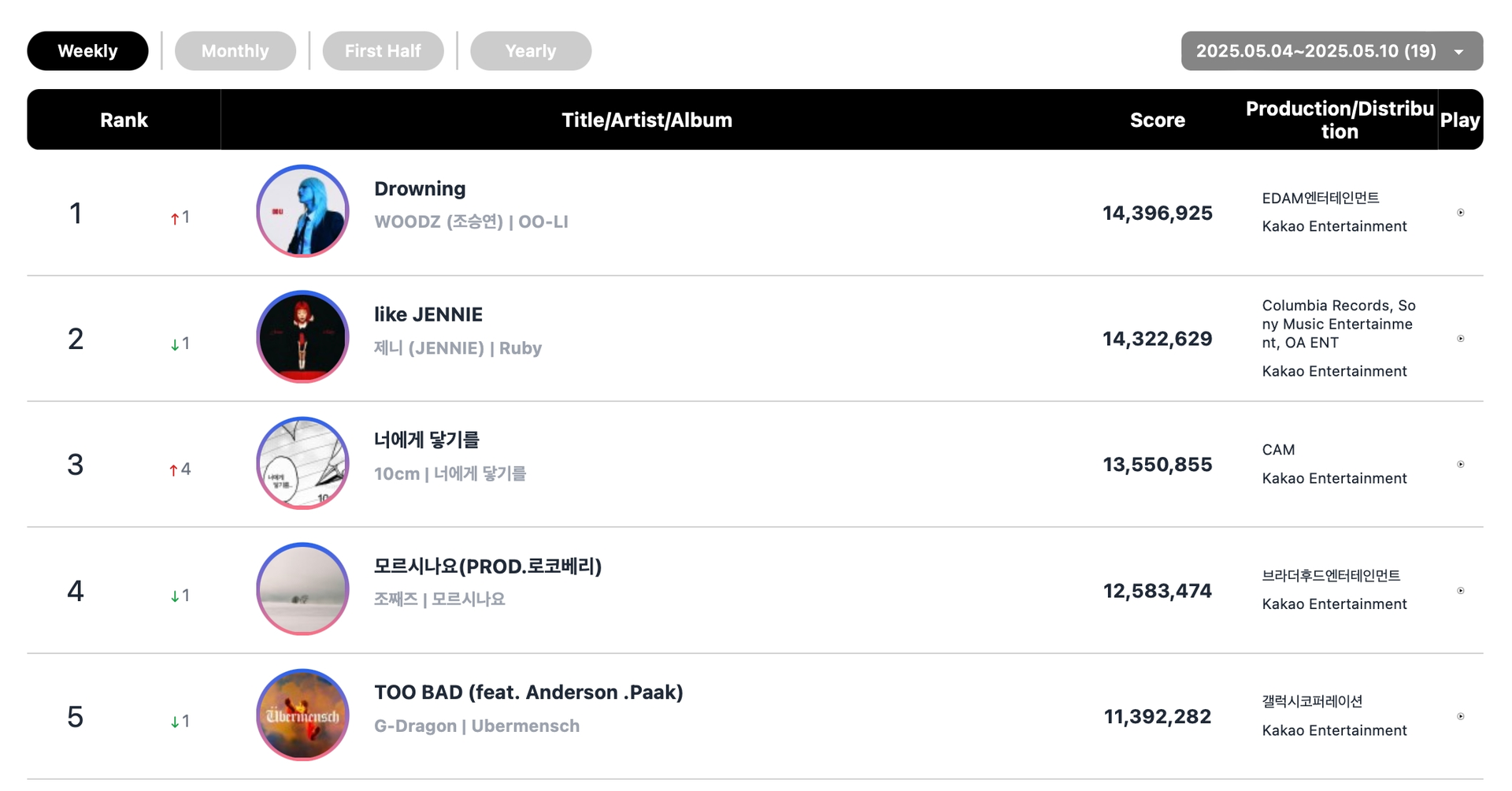Play "like JENNIE" by JENNIE
The image size is (1512, 791).
(x=1461, y=337)
